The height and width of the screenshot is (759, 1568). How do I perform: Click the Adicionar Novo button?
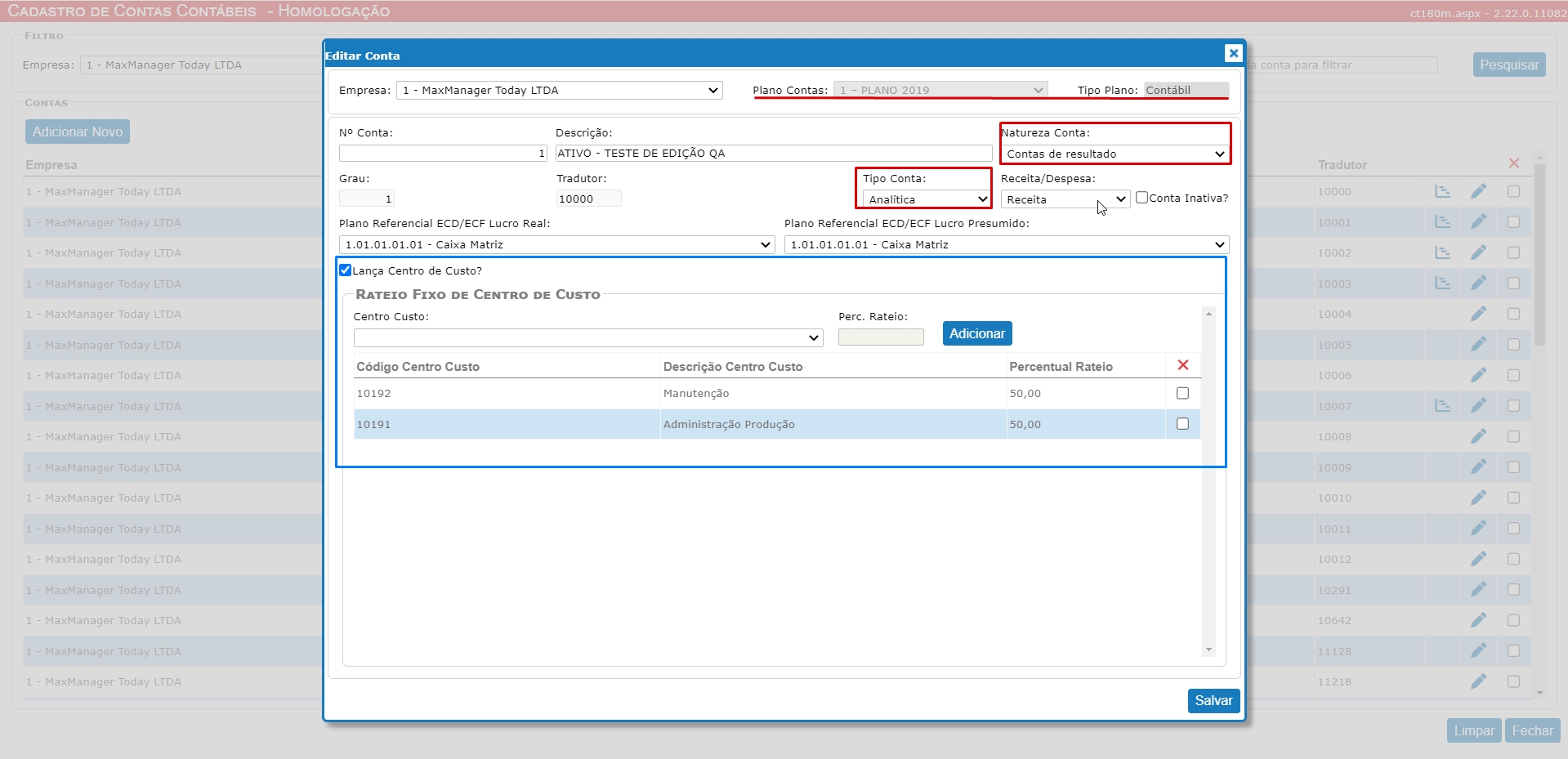78,132
